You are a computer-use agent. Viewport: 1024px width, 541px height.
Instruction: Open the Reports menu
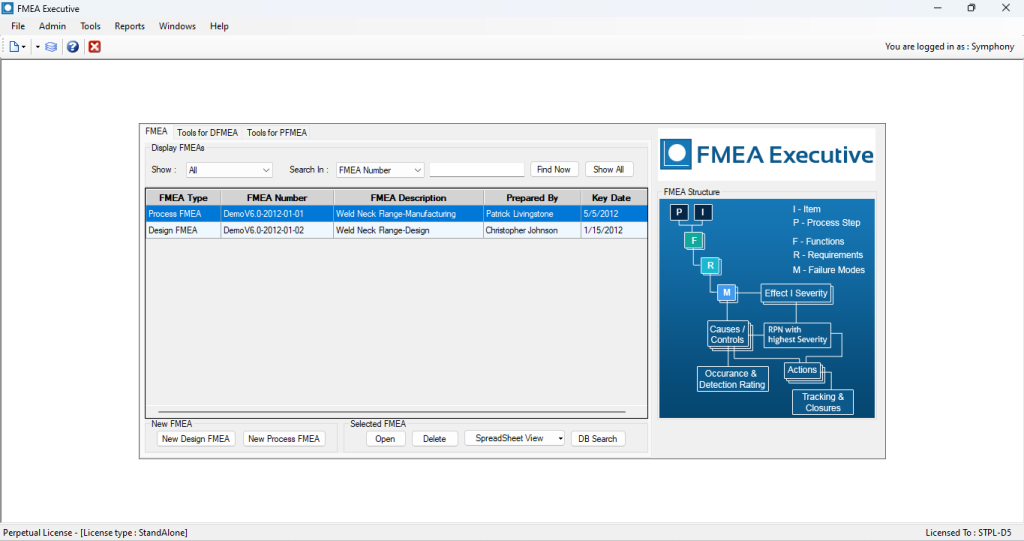[129, 26]
